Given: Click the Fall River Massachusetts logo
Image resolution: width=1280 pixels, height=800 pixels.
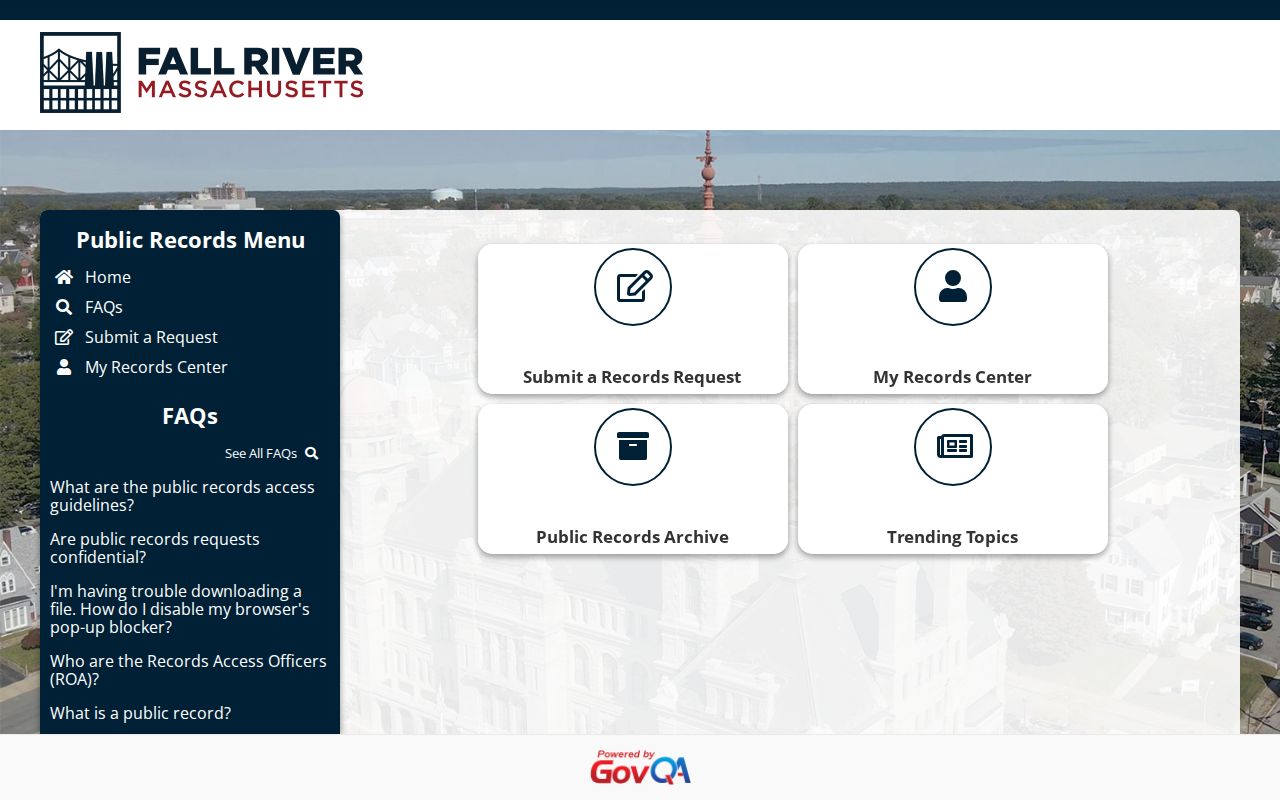Looking at the screenshot, I should coord(202,72).
